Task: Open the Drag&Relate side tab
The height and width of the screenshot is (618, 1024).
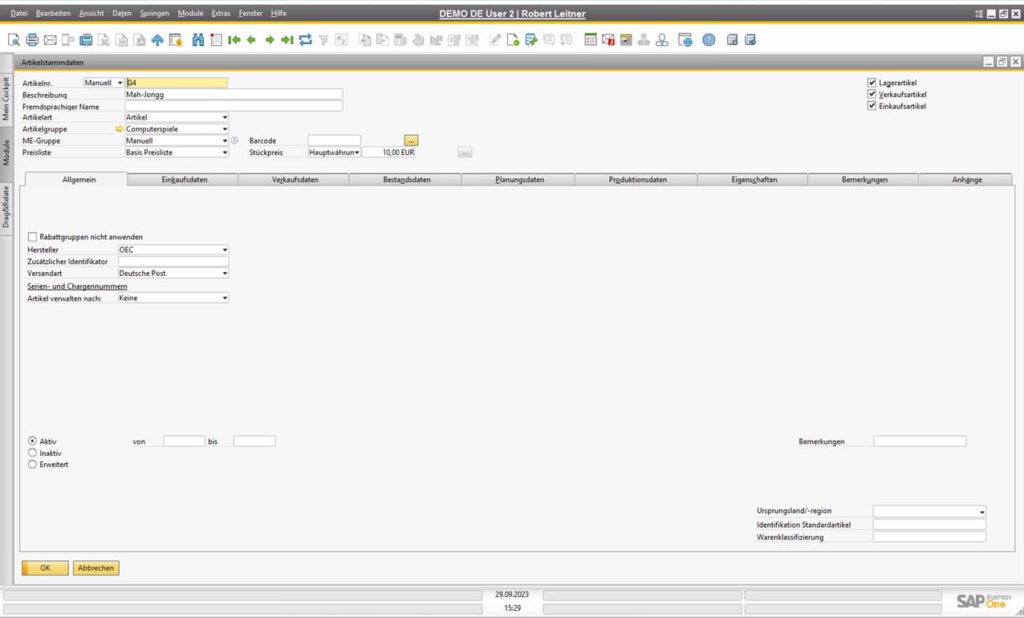Action: (6, 207)
